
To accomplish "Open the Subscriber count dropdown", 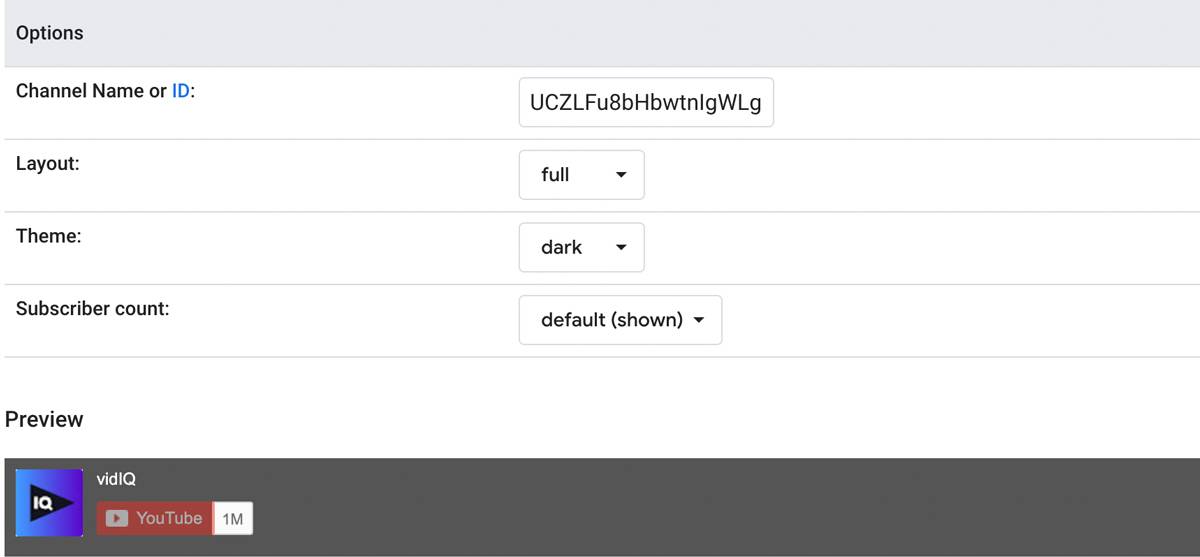I will click(x=620, y=320).
